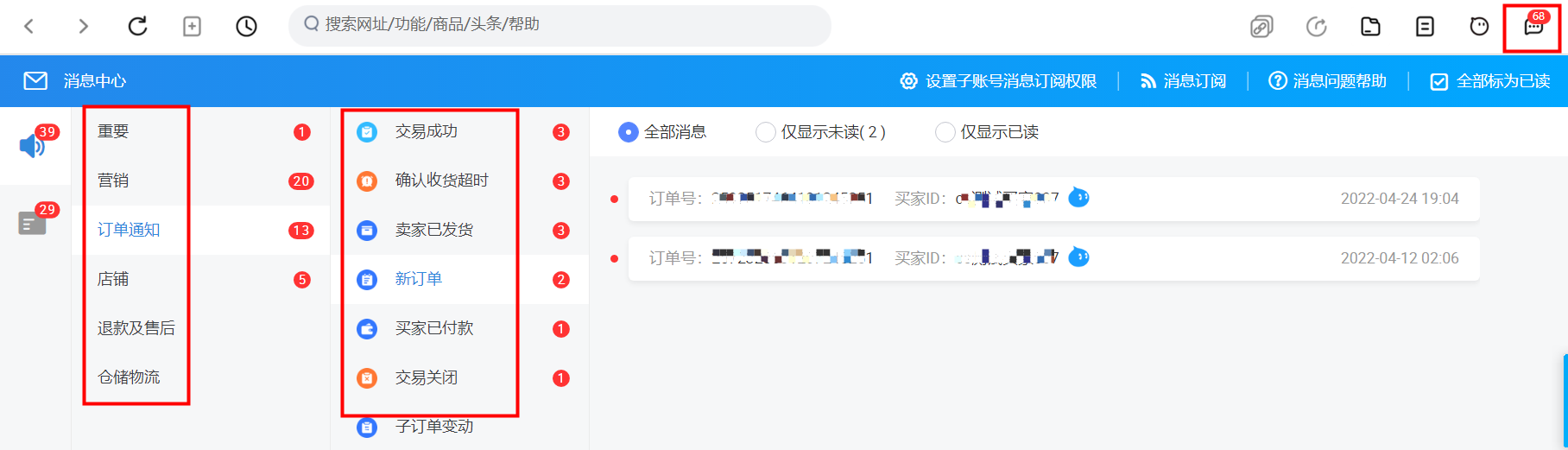This screenshot has height=450, width=1568.
Task: Open the 营销 message category
Action: [113, 181]
